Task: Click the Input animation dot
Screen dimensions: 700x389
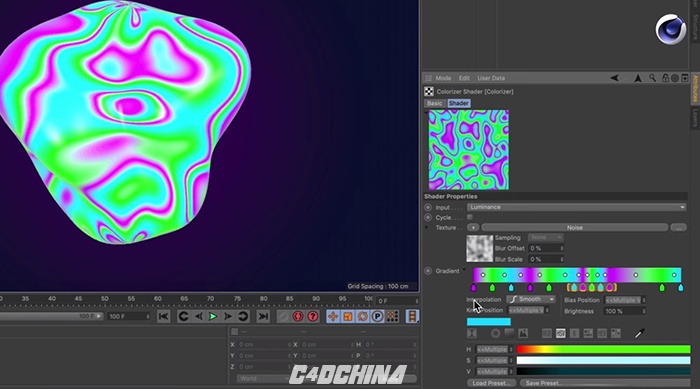Action: tap(428, 207)
